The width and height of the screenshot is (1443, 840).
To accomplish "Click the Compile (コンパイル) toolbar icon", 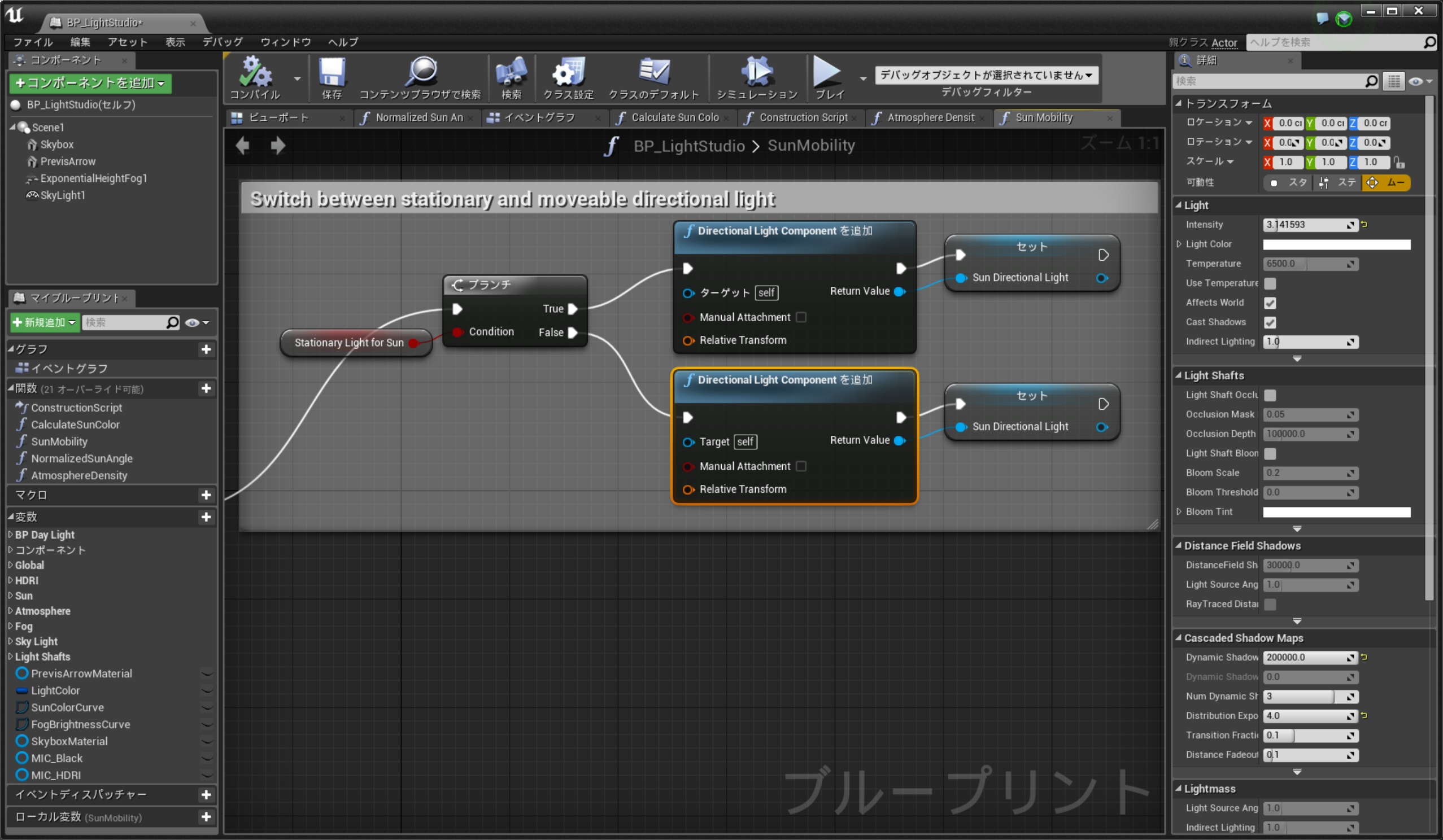I will pyautogui.click(x=255, y=73).
